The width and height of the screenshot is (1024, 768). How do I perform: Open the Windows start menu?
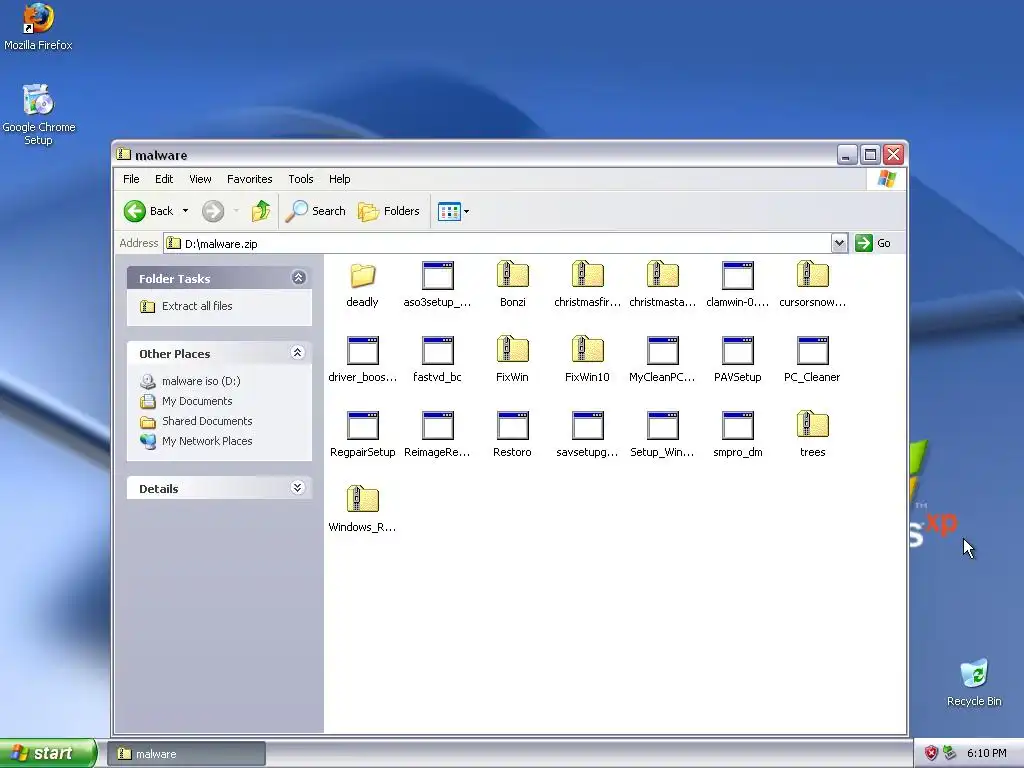(48, 753)
